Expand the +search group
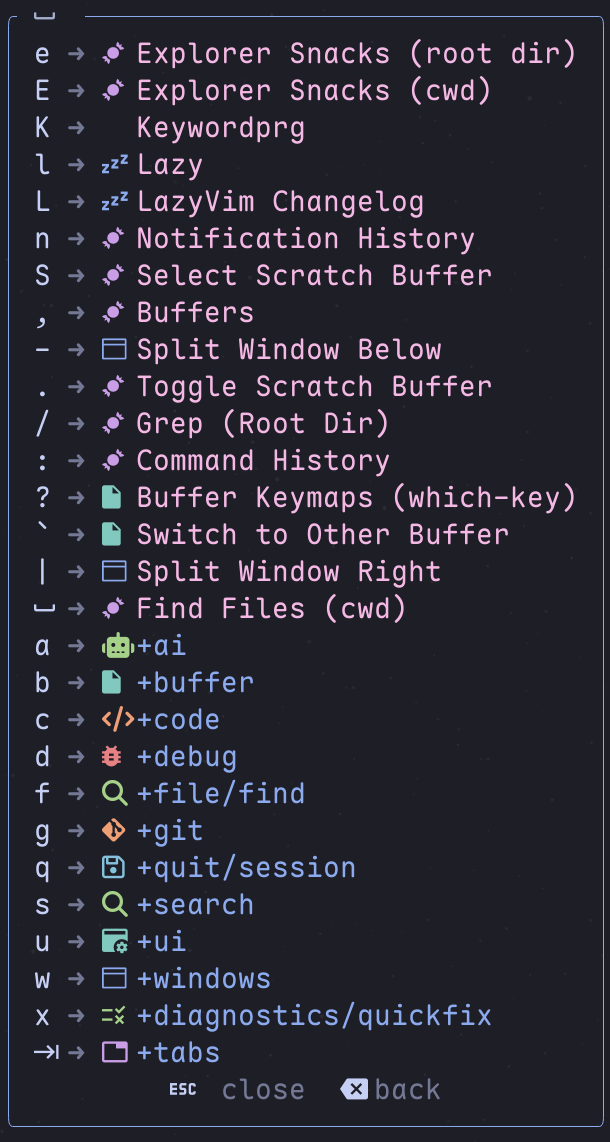This screenshot has height=1142, width=610. pos(195,905)
